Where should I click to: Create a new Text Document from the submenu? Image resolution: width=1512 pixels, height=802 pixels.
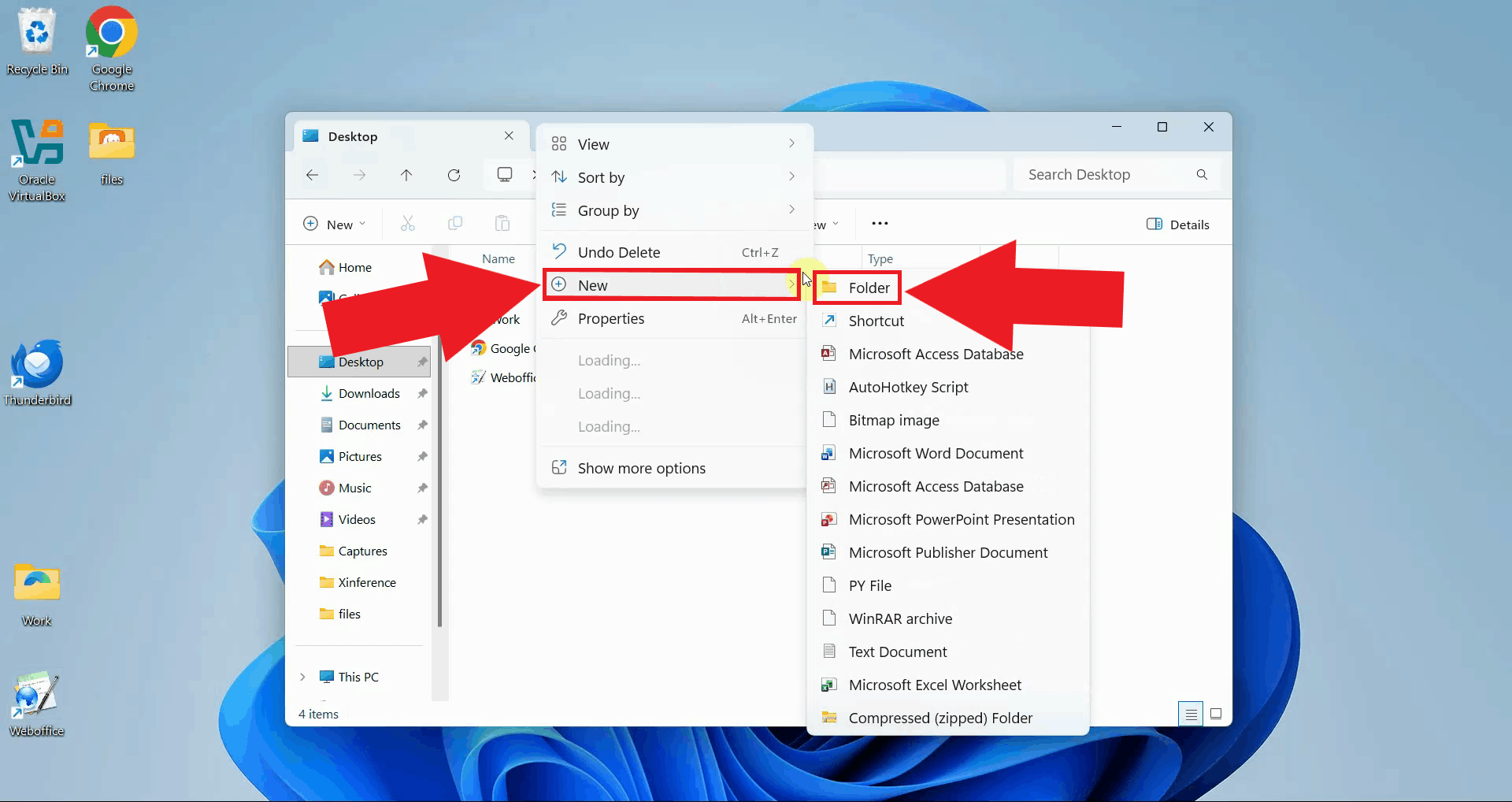[x=897, y=651]
